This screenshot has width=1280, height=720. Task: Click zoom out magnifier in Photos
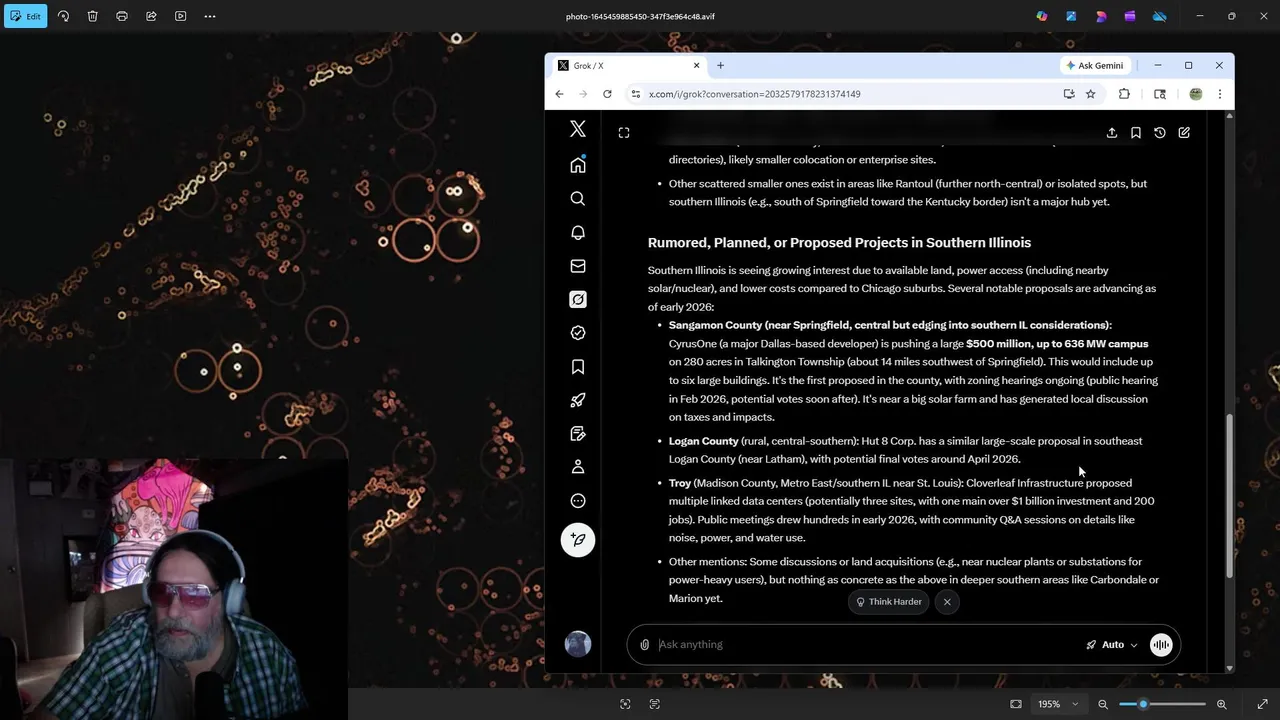coord(1103,704)
